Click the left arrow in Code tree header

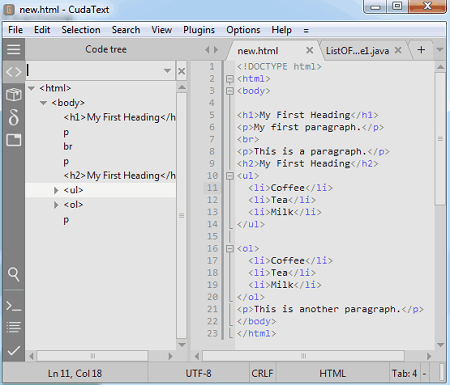point(207,50)
